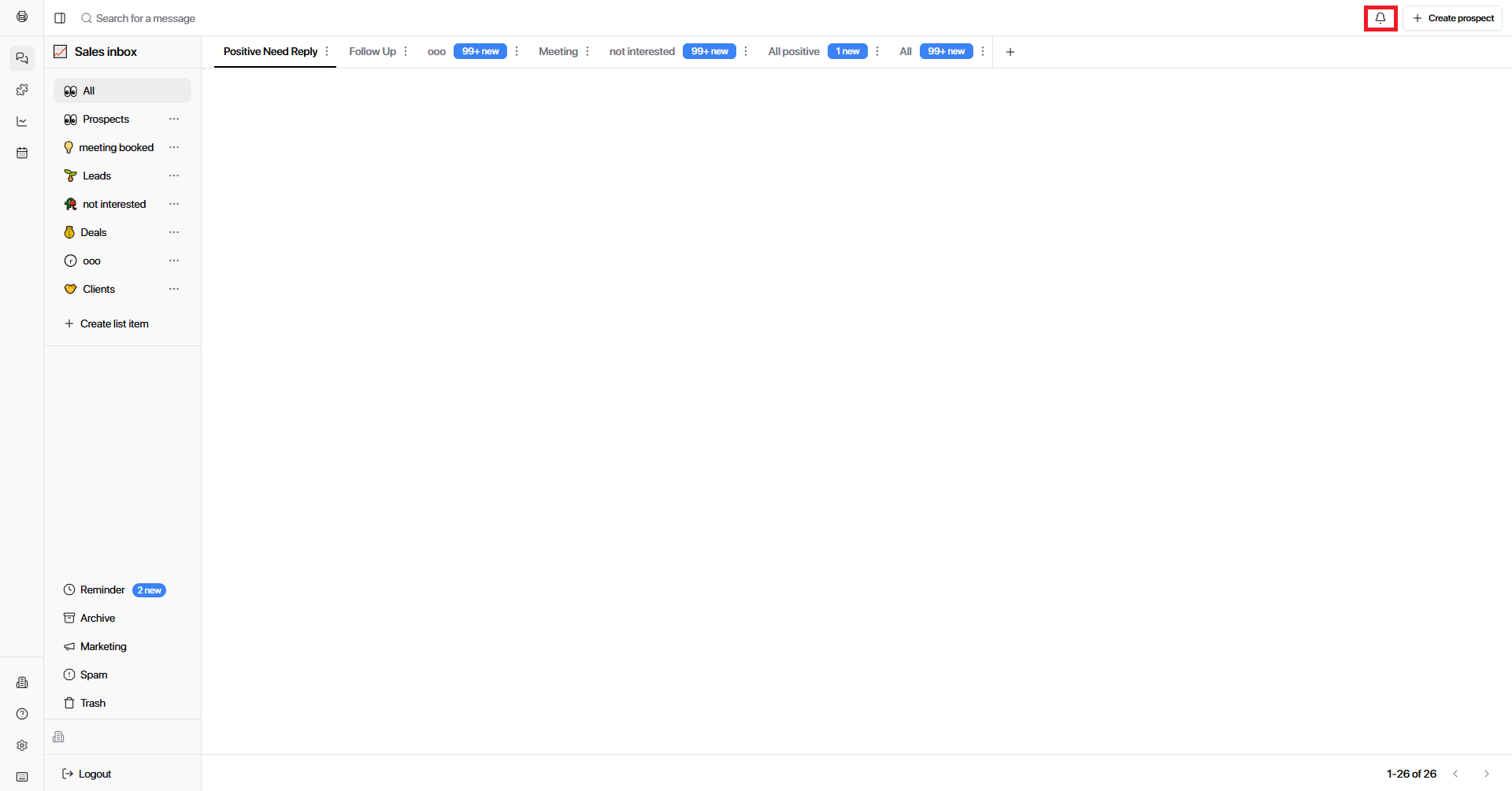Open the calendar icon in left rail
The width and height of the screenshot is (1512, 791).
tap(22, 153)
